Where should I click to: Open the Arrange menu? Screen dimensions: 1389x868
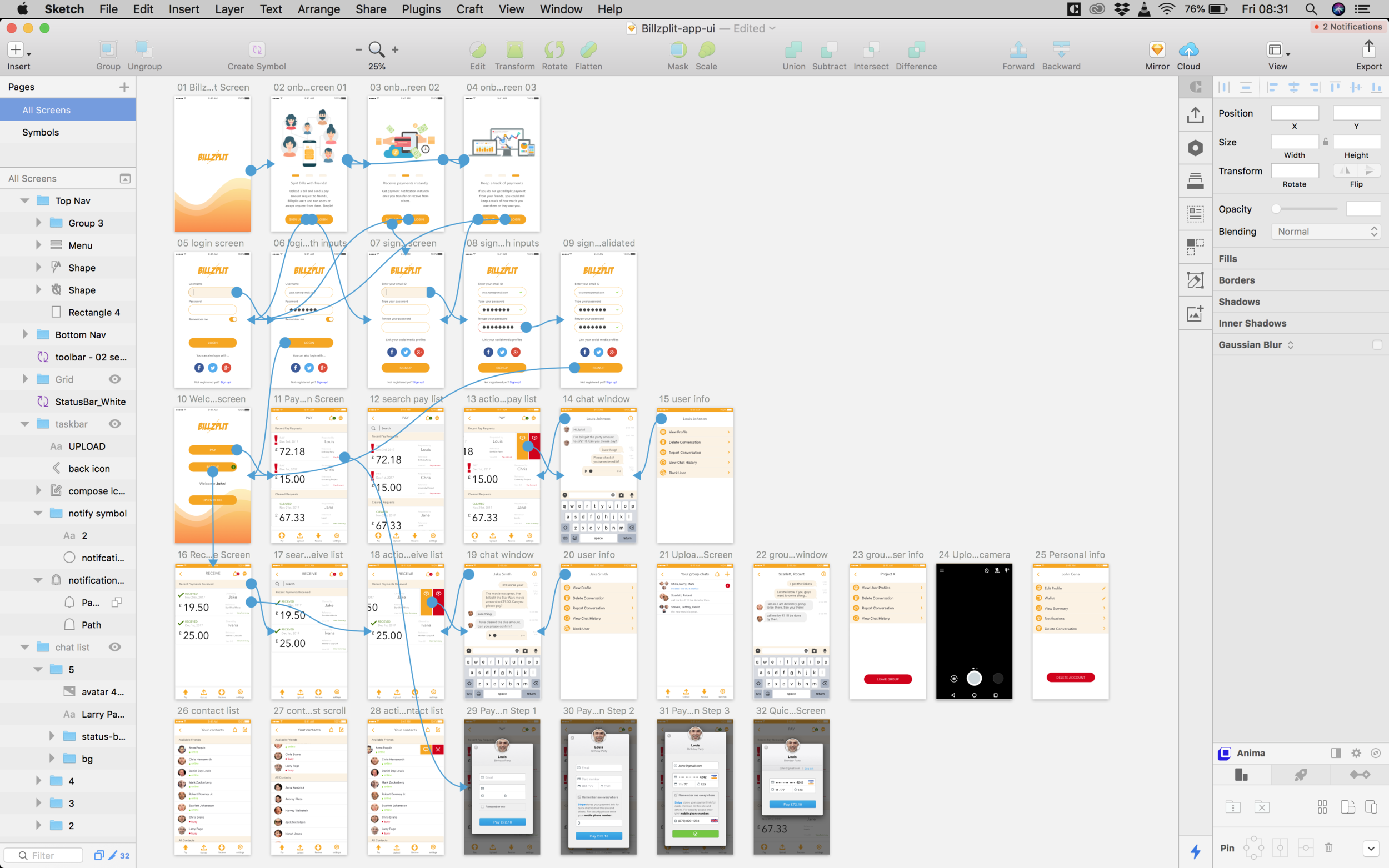tap(319, 9)
